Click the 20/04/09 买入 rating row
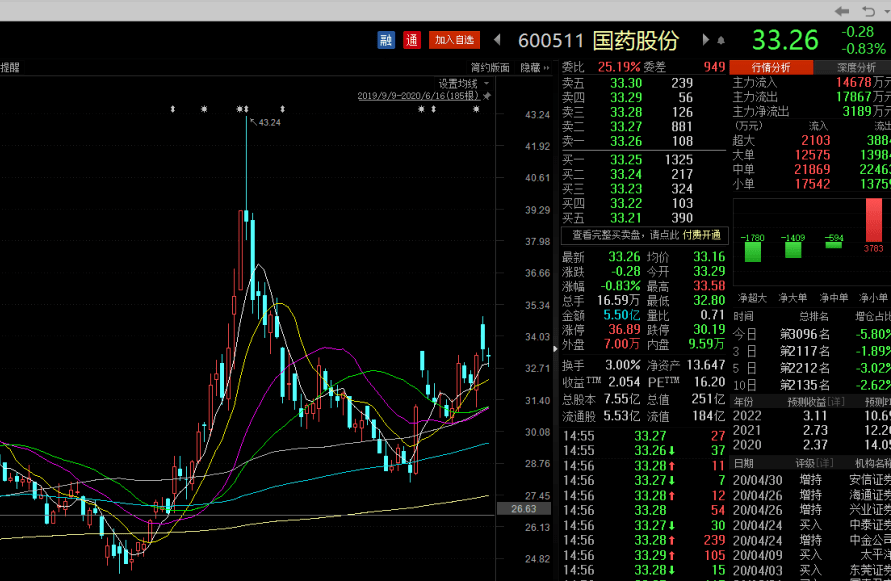The height and width of the screenshot is (581, 891). click(x=811, y=555)
